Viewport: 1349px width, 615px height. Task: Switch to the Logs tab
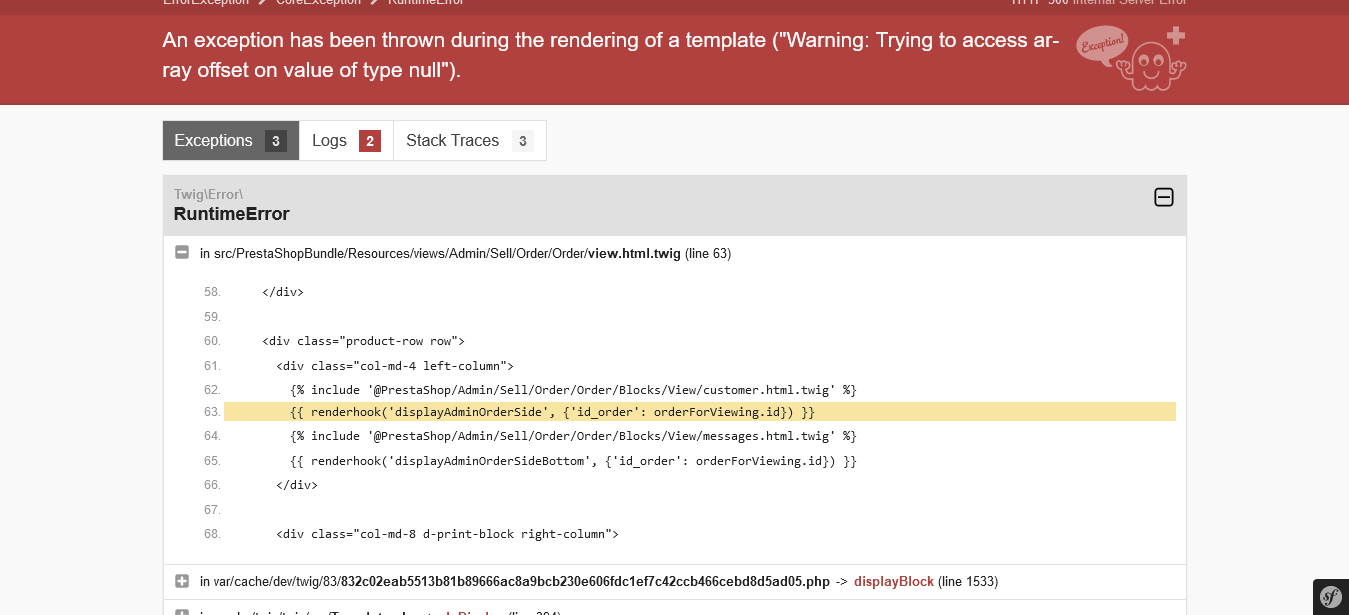329,141
